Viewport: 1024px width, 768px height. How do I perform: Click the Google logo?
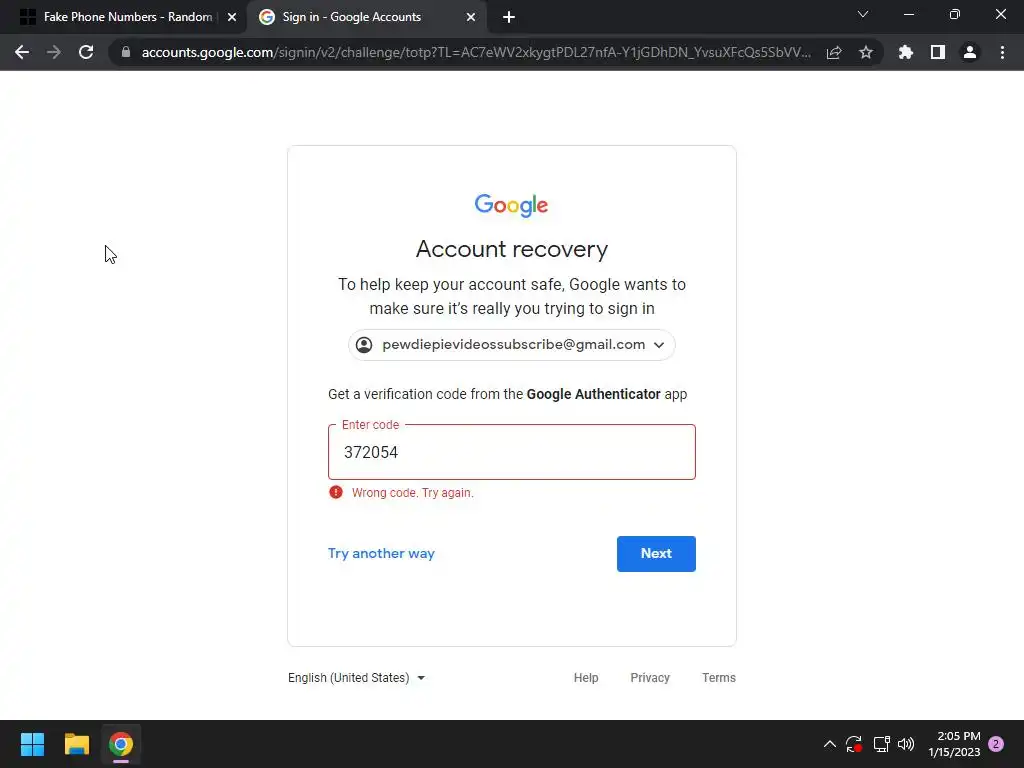(511, 205)
